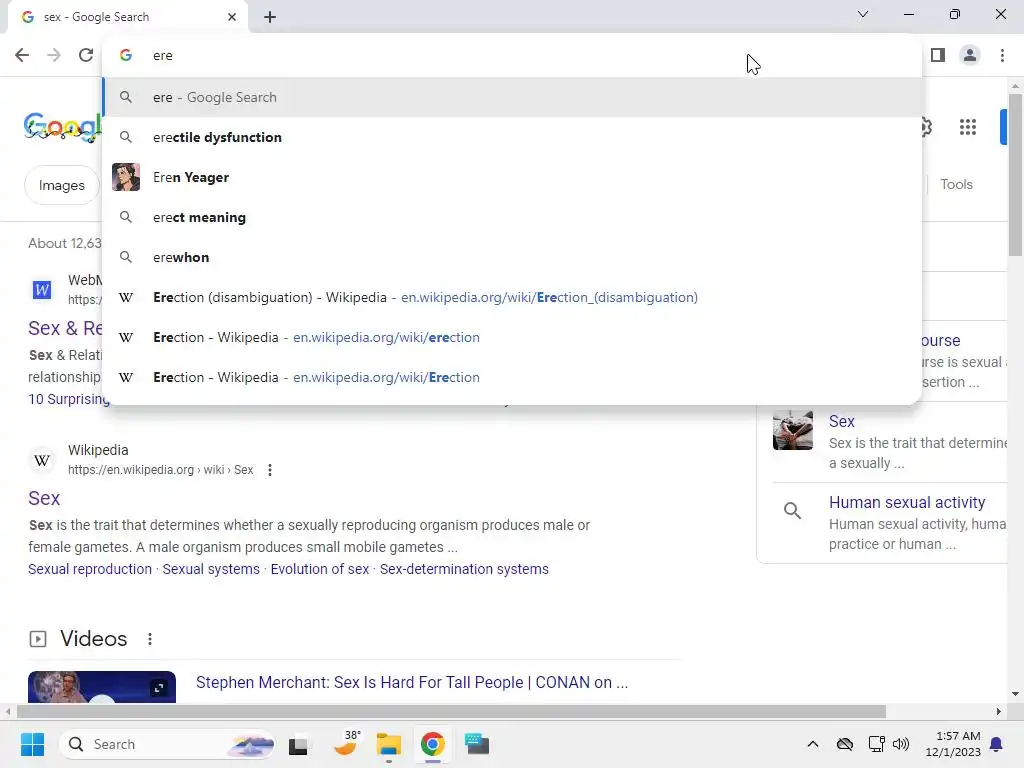Close the 'sex - Google Search' tab

click(x=232, y=17)
